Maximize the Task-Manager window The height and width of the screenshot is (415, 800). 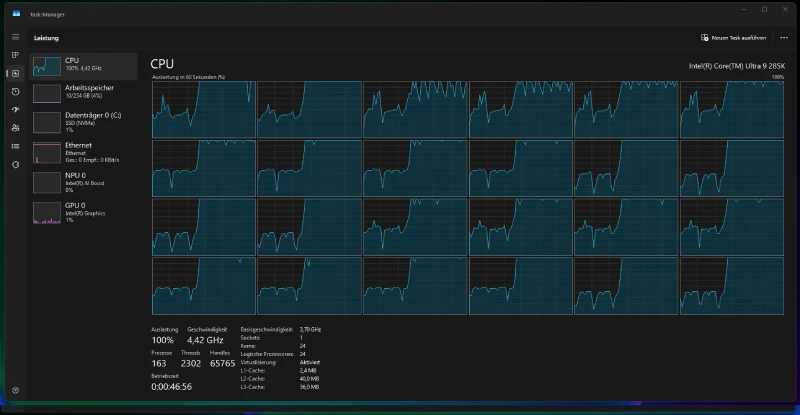pyautogui.click(x=764, y=9)
